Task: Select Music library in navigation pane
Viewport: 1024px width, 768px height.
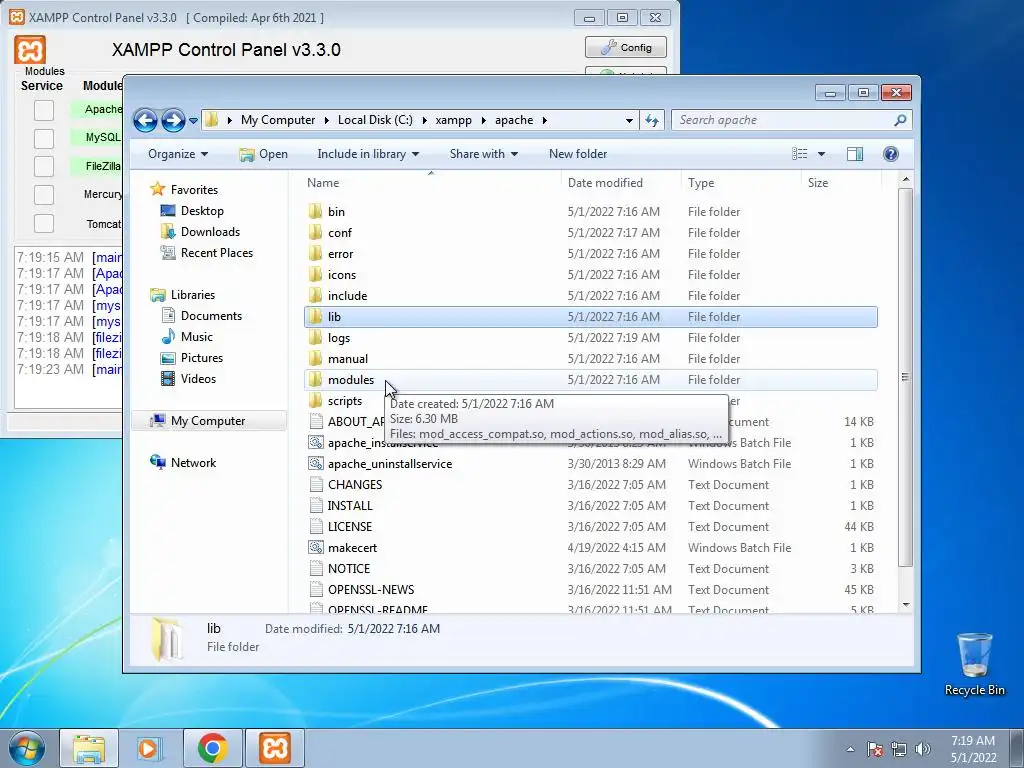Action: pos(197,337)
